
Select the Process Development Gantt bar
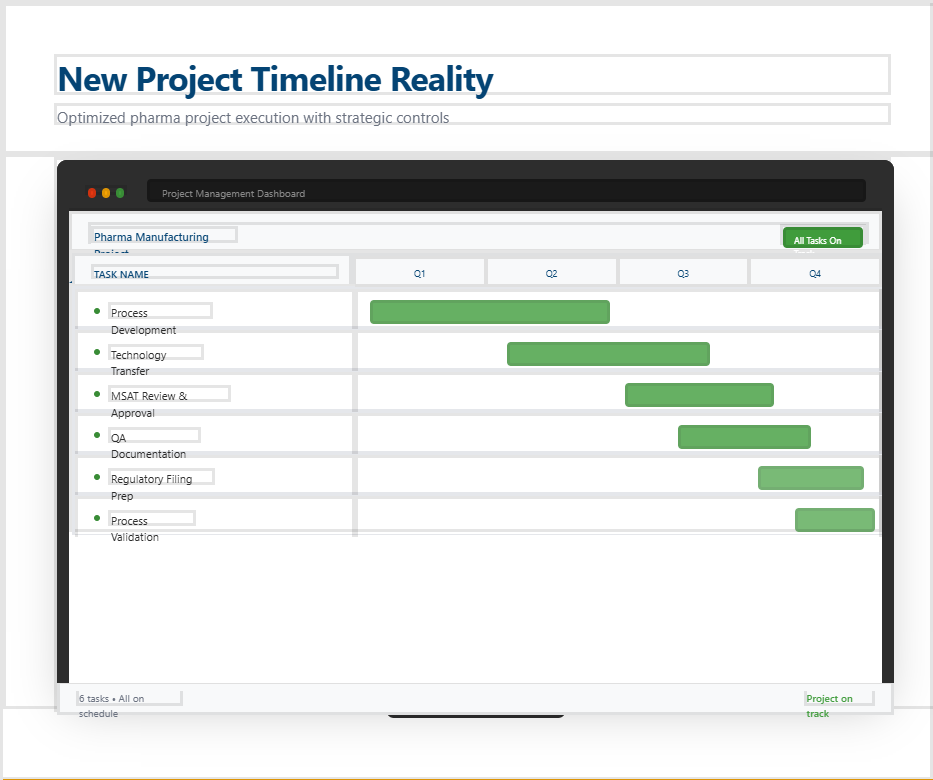[x=489, y=312]
